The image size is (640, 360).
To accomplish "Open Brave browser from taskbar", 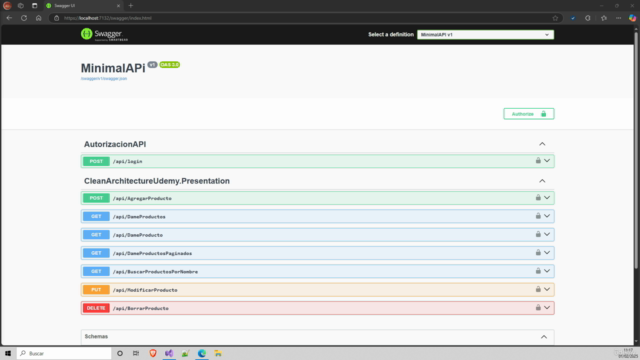I will click(153, 353).
